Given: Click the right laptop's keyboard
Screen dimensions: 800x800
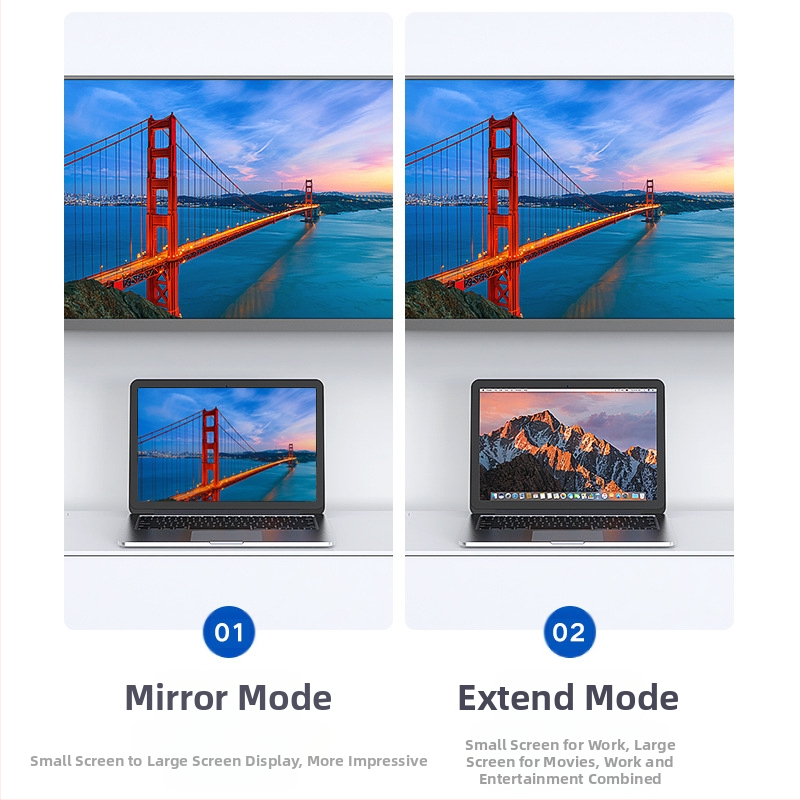Looking at the screenshot, I should [x=567, y=522].
